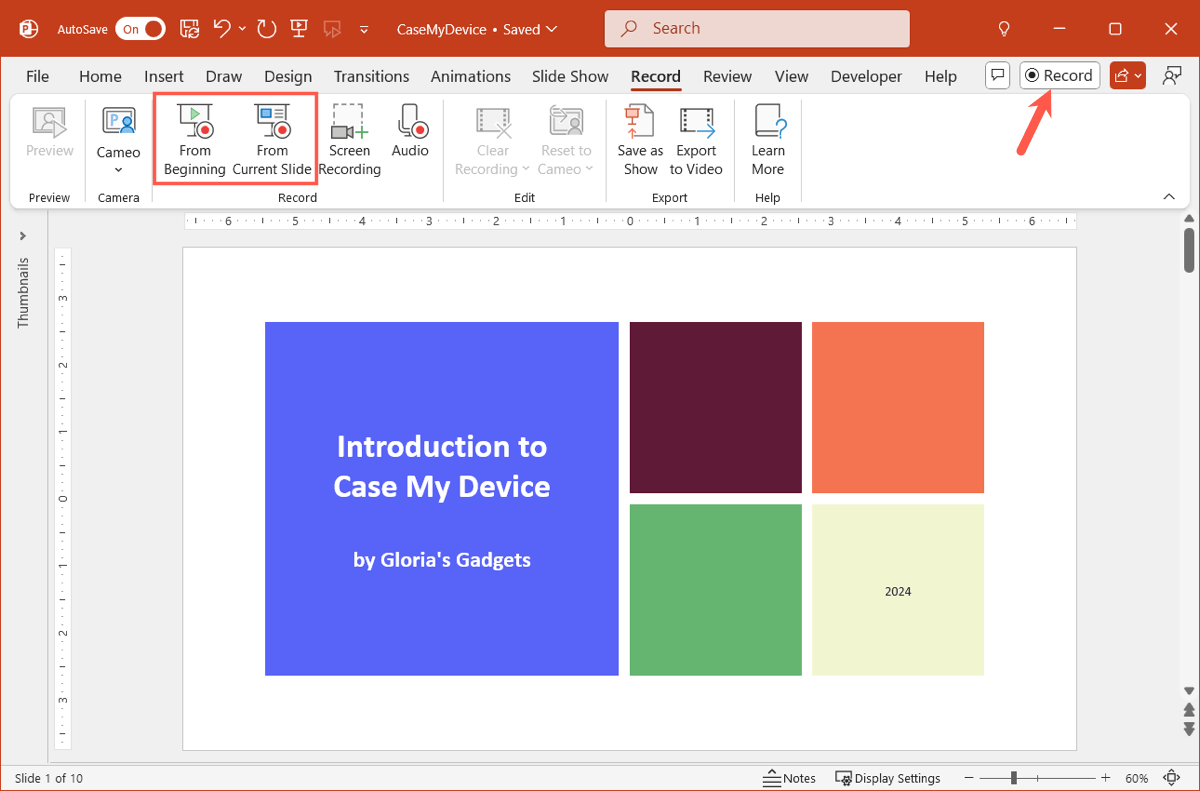Open the Help tab
Image resolution: width=1200 pixels, height=791 pixels.
click(x=940, y=76)
